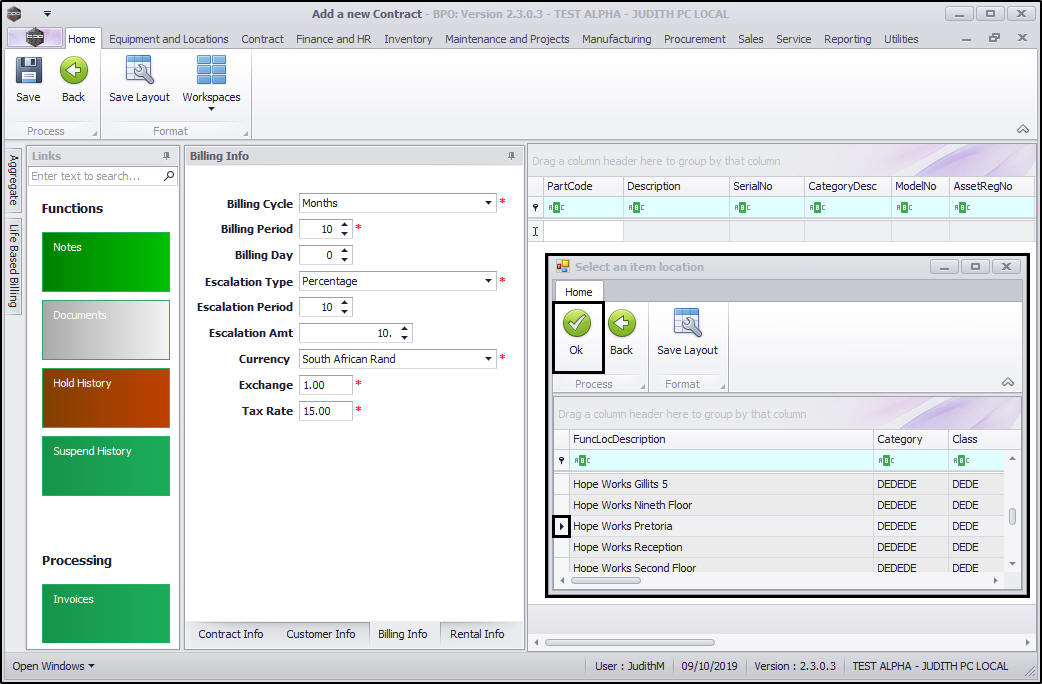Select the Hope Works Pretoria row
The height and width of the screenshot is (684, 1042).
tap(622, 526)
